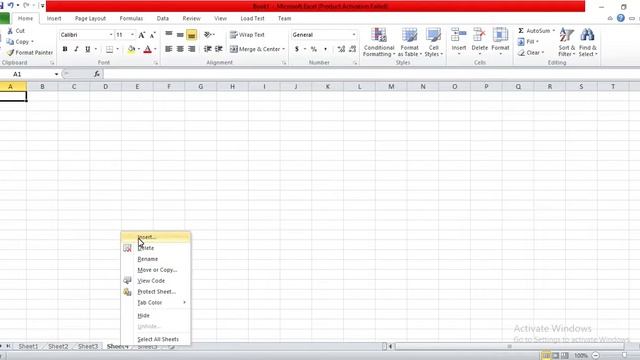Toggle italic formatting
This screenshot has height=360, width=640.
pos(76,49)
